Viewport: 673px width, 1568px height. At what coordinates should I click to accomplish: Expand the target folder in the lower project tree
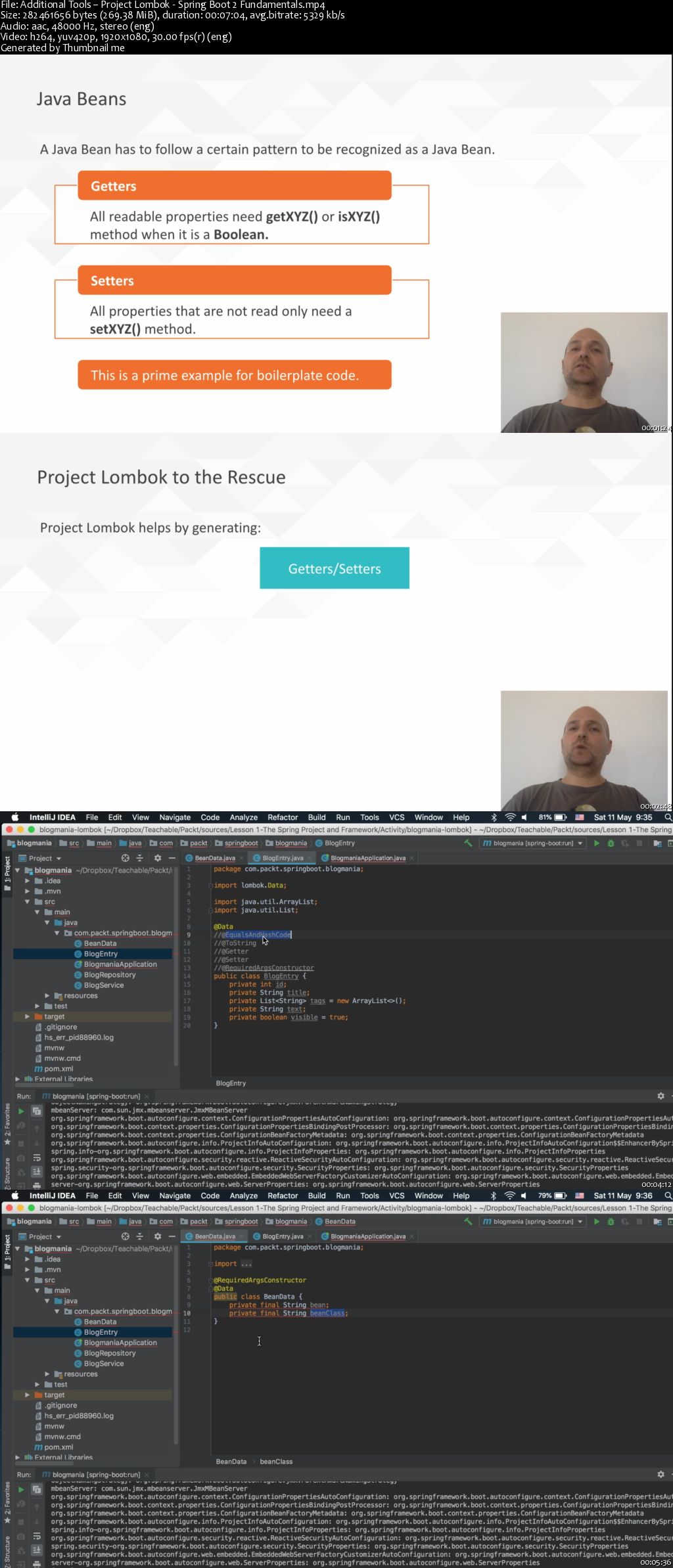[28, 1395]
